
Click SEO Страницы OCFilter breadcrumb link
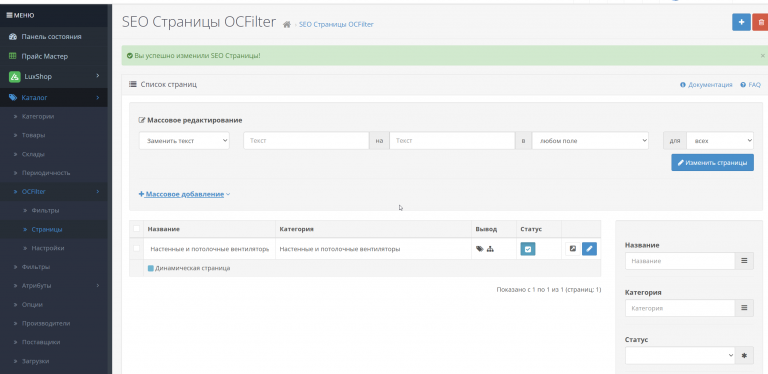point(336,24)
